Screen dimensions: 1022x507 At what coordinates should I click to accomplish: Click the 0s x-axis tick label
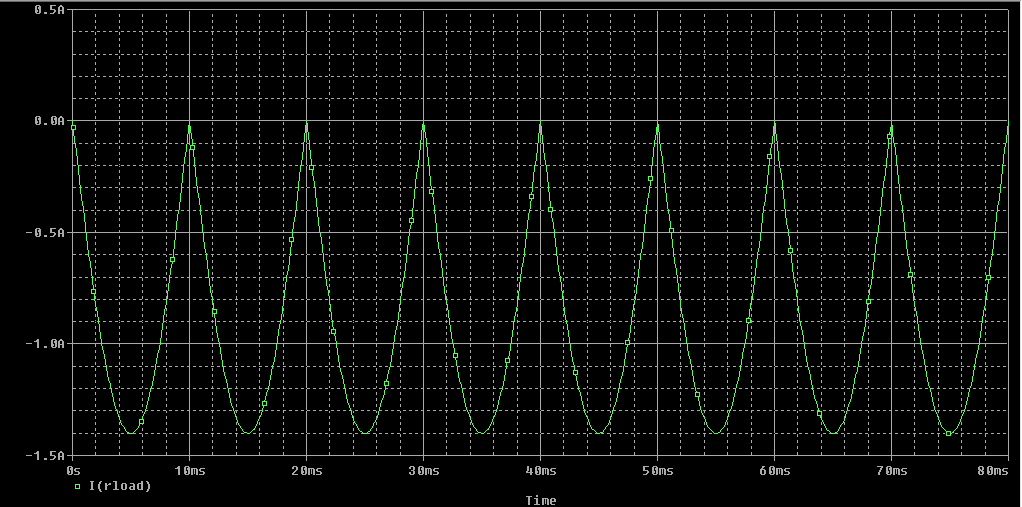(73, 469)
